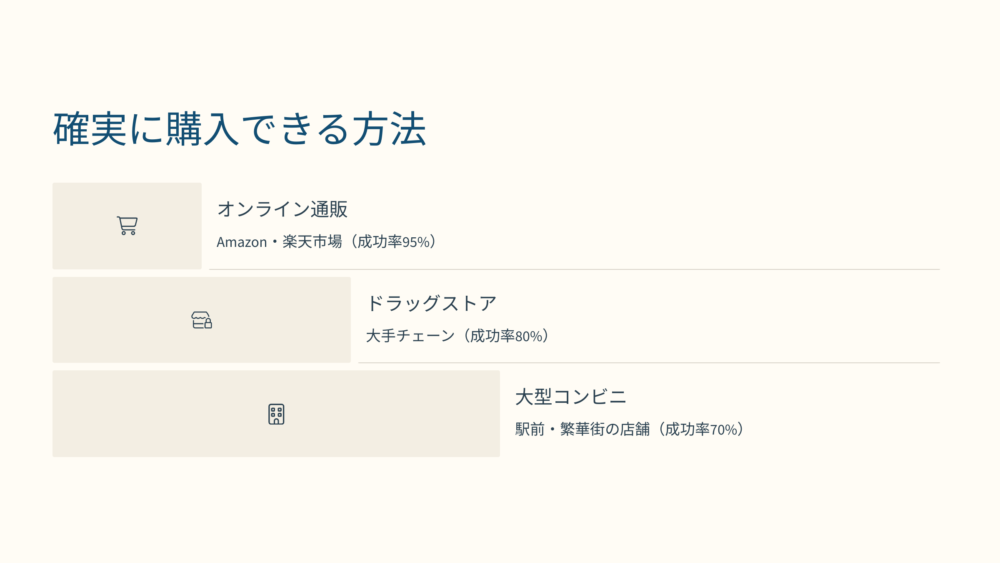1000x563 pixels.
Task: Click the オンライン通販 heading
Action: tap(283, 209)
